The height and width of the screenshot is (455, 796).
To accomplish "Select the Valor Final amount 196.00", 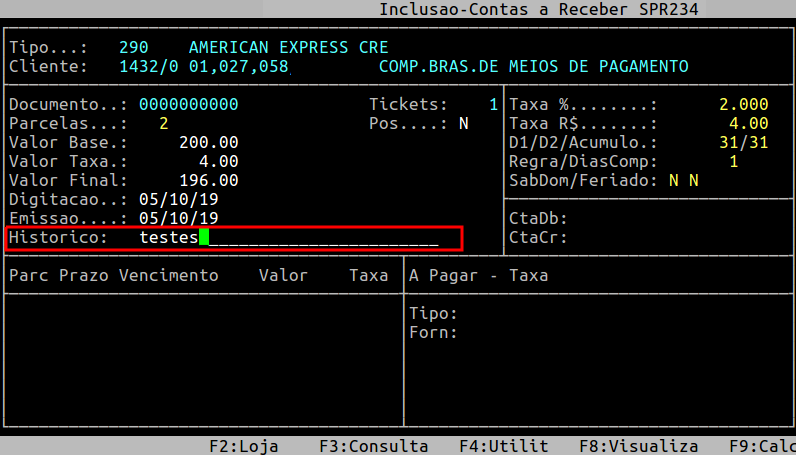I will point(208,181).
